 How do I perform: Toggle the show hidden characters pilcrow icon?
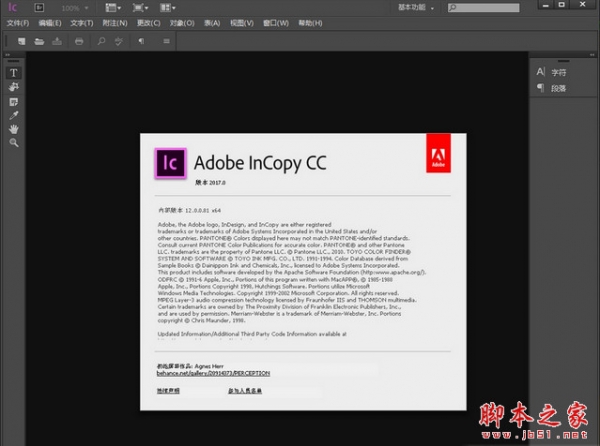click(x=141, y=41)
